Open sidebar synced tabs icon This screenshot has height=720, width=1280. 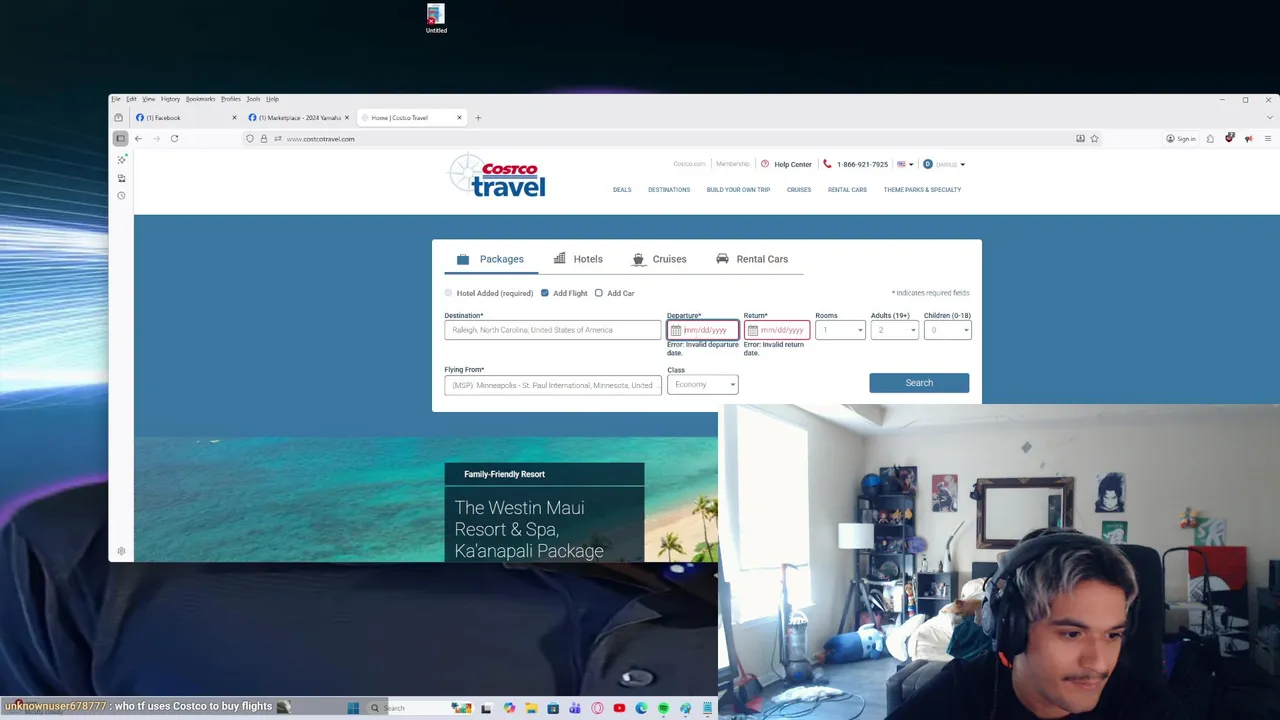pyautogui.click(x=121, y=178)
